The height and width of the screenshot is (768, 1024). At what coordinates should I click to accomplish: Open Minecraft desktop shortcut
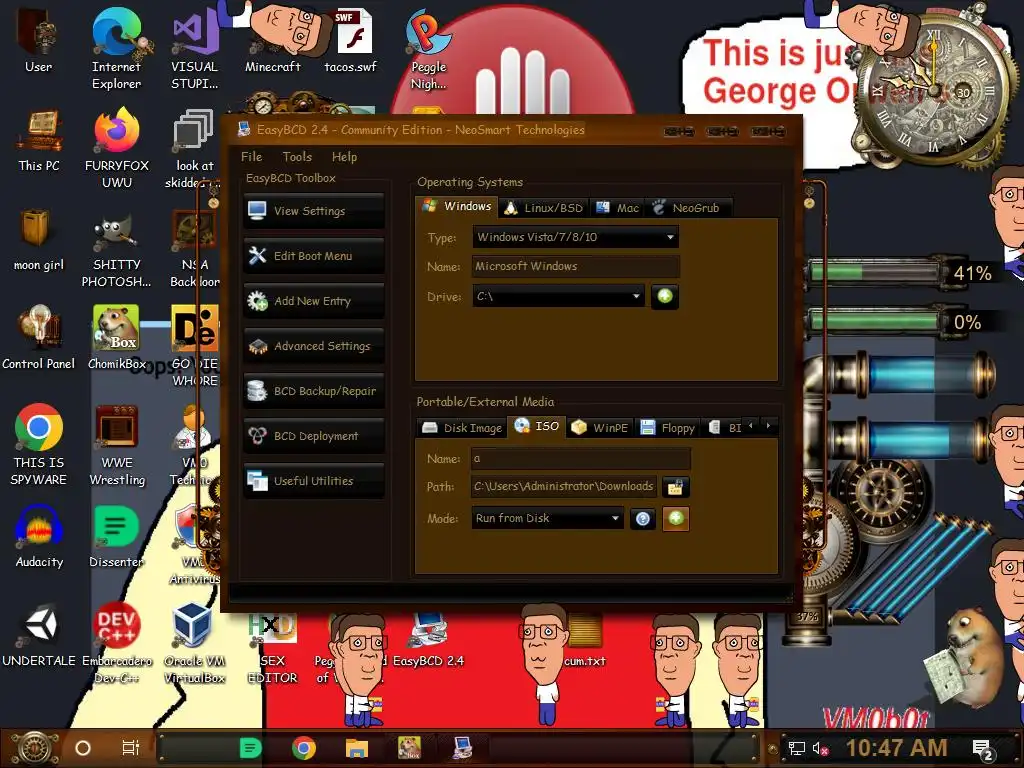point(272,40)
